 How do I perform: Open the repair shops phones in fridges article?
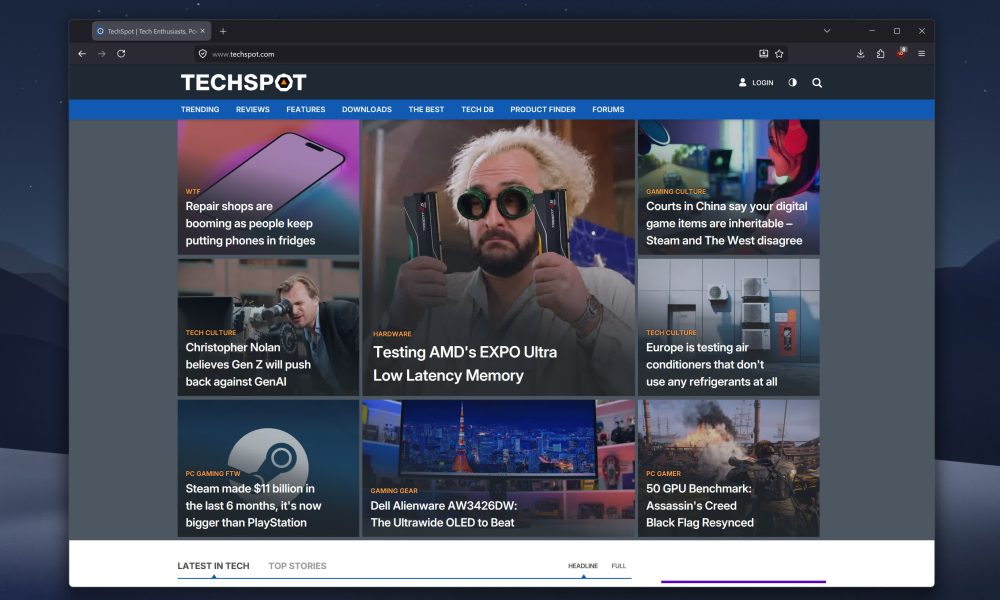pos(250,223)
